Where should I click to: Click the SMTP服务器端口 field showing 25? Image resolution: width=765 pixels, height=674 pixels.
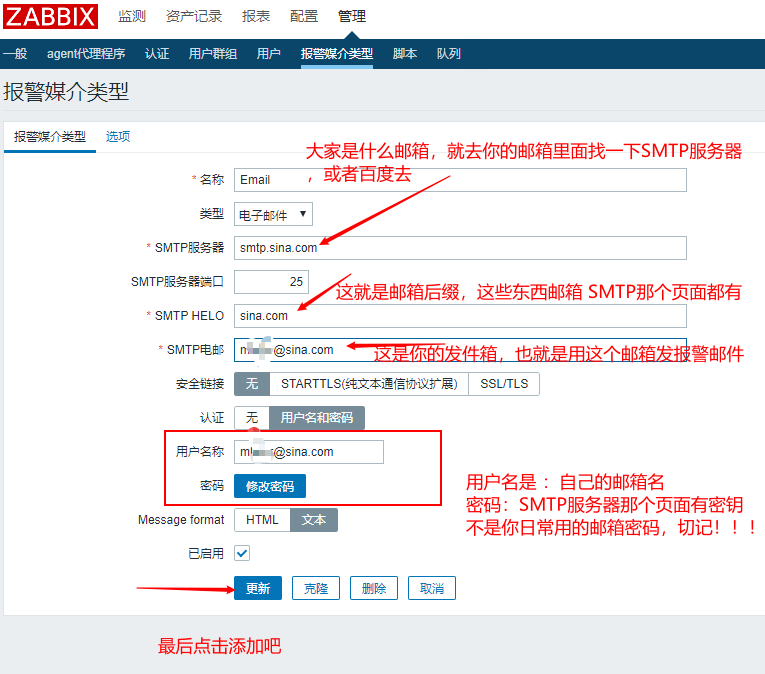(x=271, y=282)
